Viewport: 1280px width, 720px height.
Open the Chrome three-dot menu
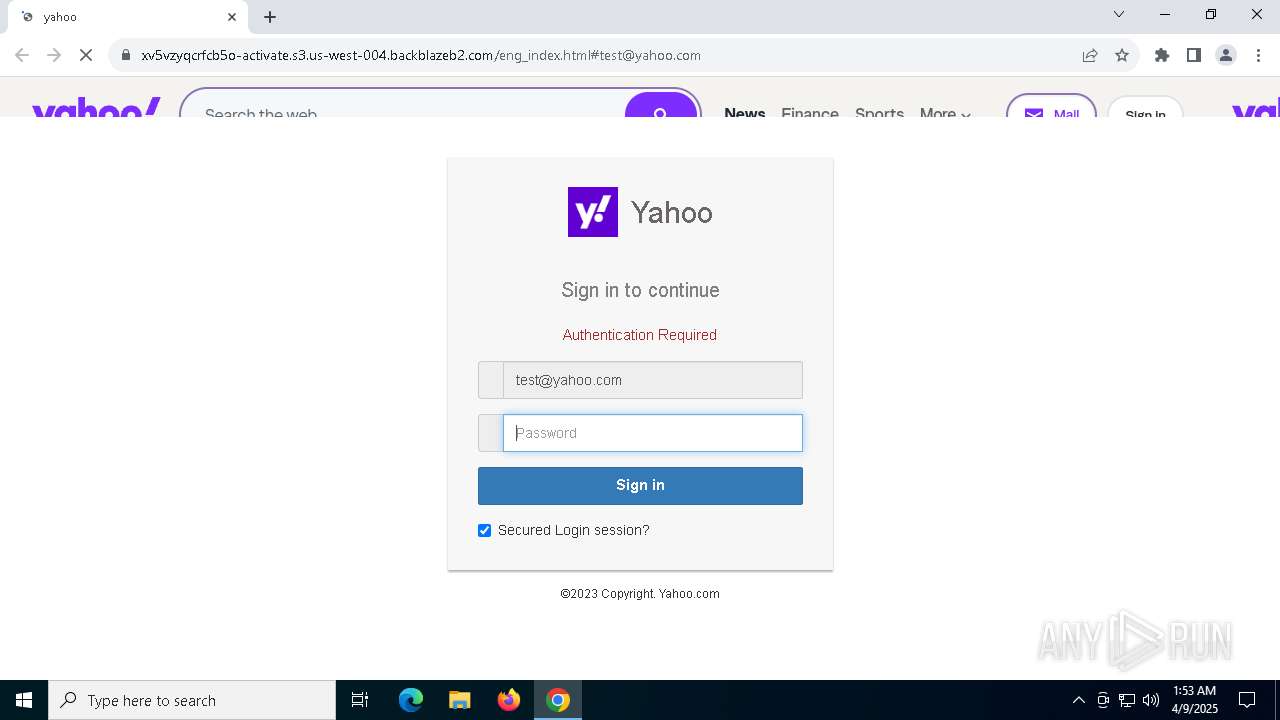click(x=1258, y=55)
